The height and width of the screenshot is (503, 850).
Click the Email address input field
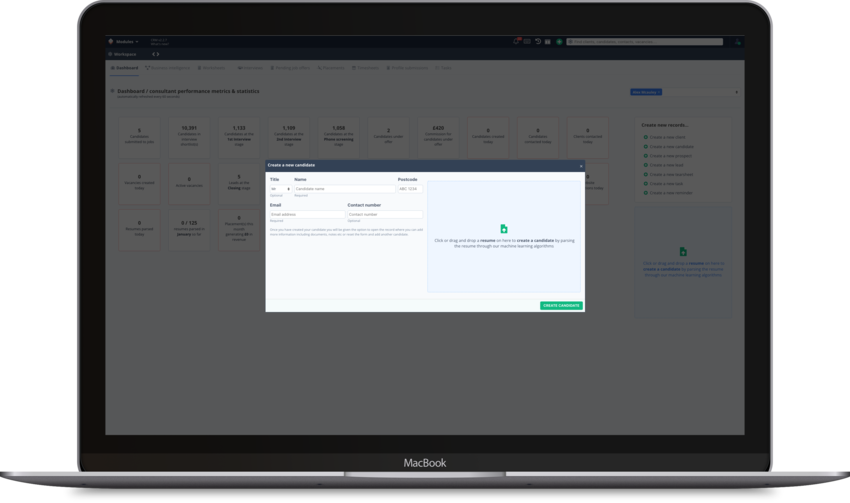pyautogui.click(x=307, y=214)
